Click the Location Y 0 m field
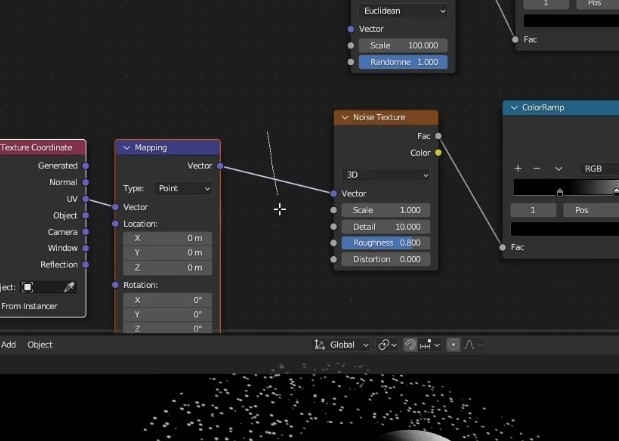This screenshot has height=441, width=619. click(x=167, y=253)
